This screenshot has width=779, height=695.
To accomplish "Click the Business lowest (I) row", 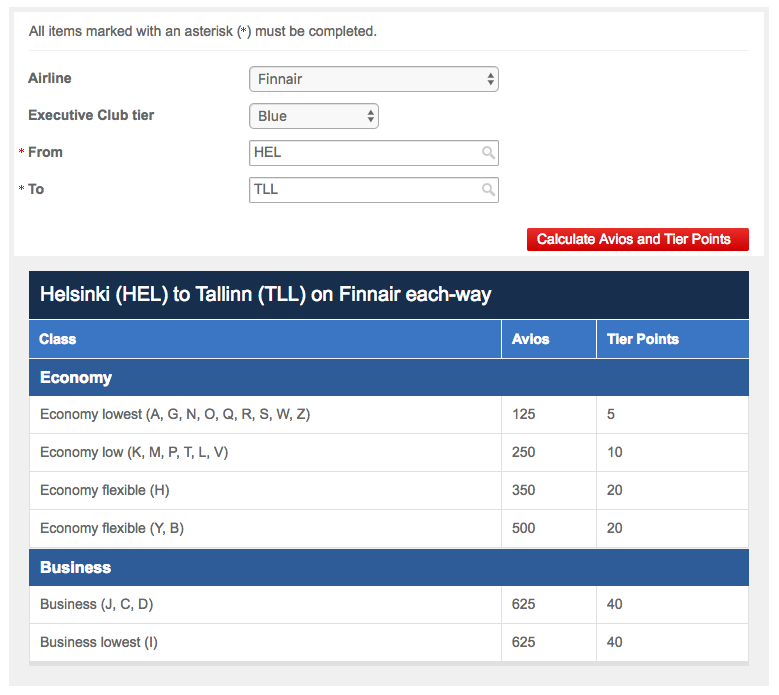I will 99,642.
